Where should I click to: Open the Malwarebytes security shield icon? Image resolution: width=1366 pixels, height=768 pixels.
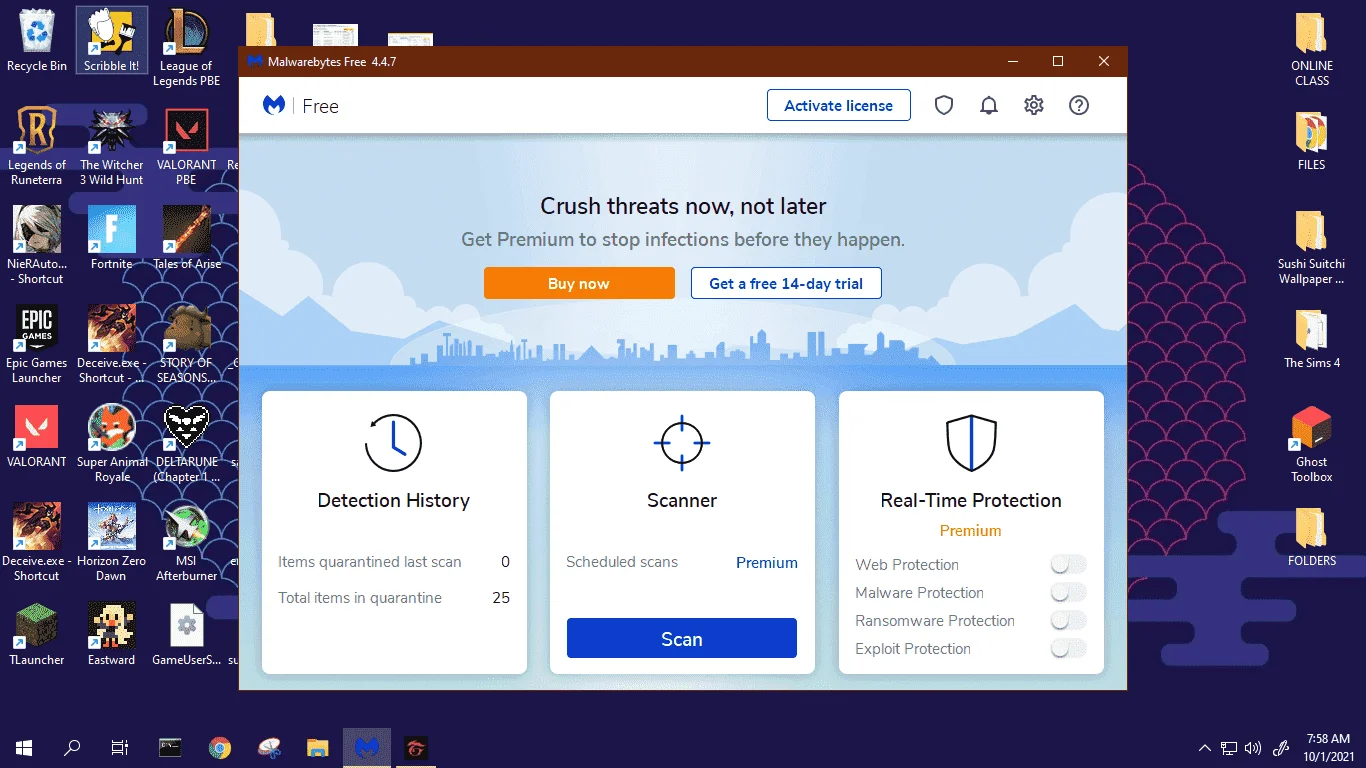(x=944, y=105)
